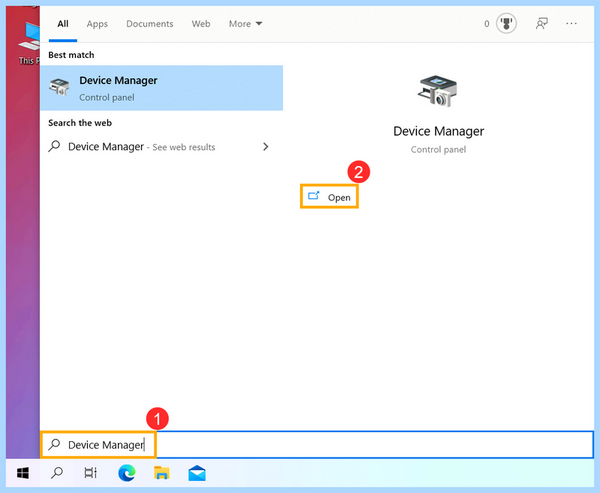The height and width of the screenshot is (493, 600).
Task: Switch to the Documents tab
Action: click(150, 24)
